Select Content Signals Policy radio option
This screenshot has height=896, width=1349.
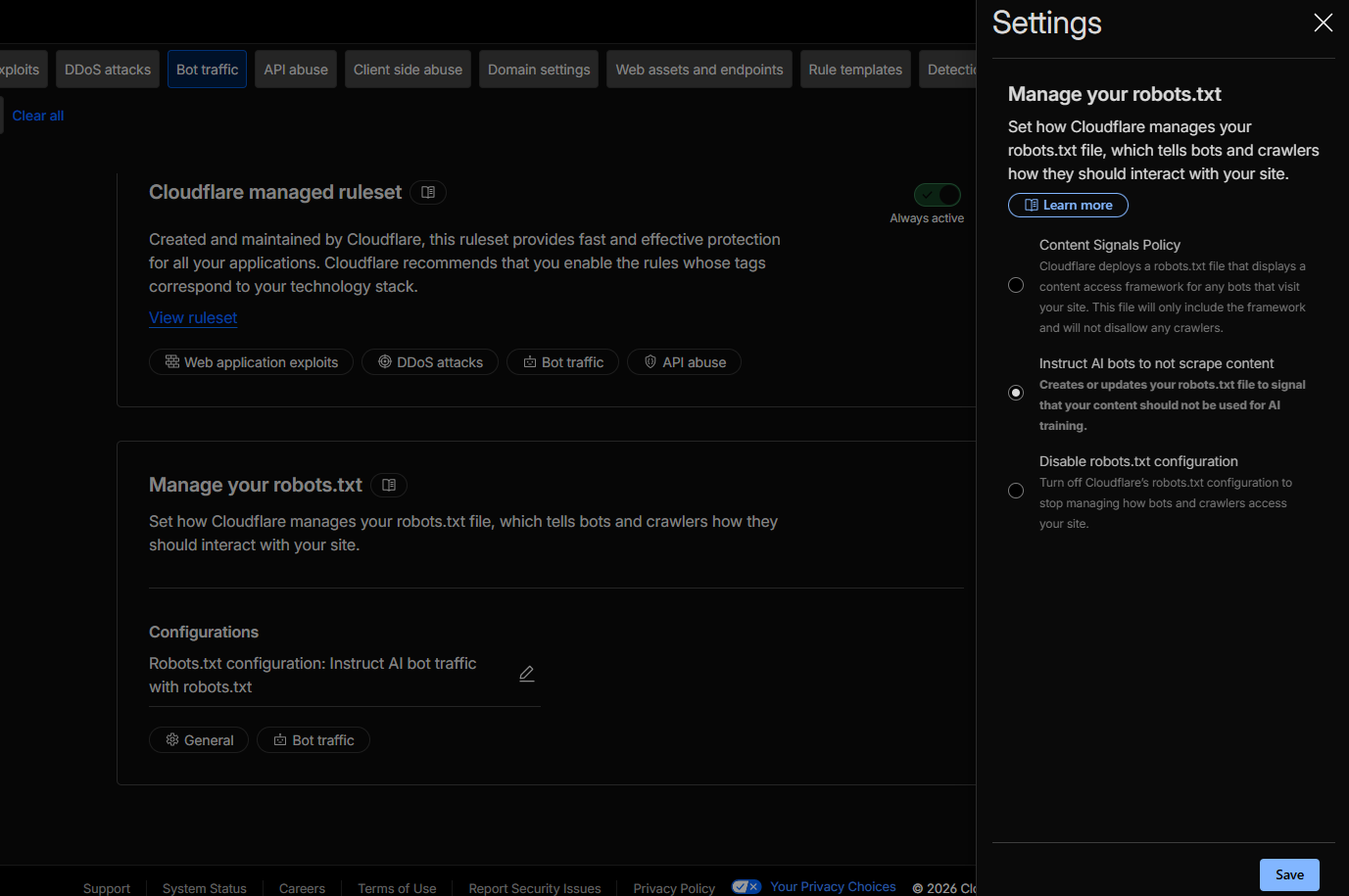[x=1016, y=285]
